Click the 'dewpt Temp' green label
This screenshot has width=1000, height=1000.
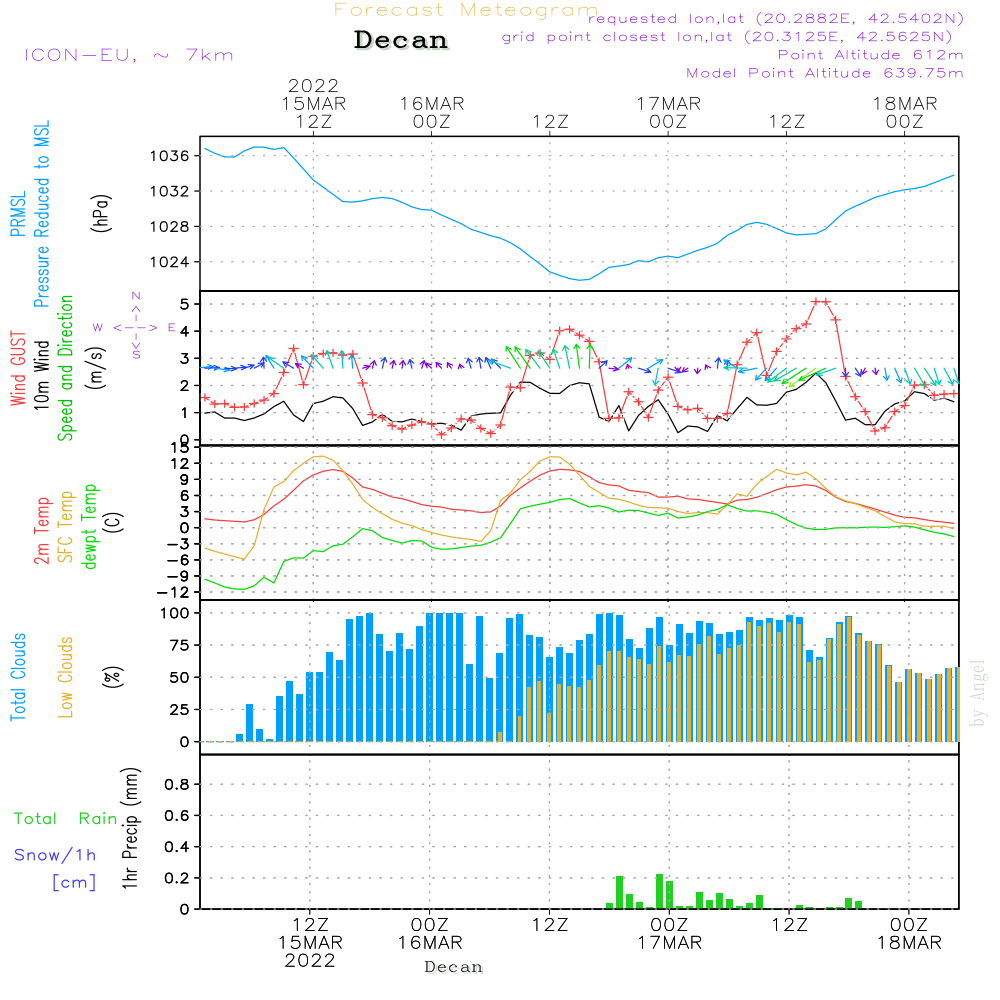coord(89,526)
